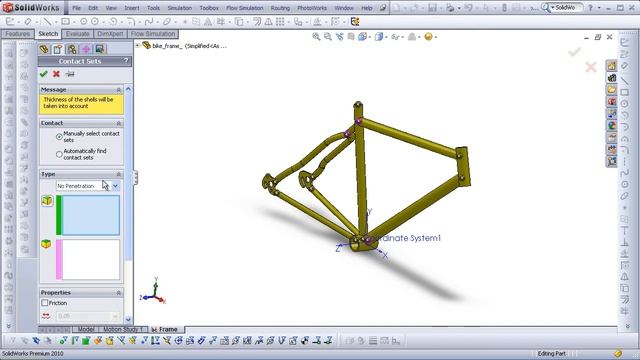
Task: Click the SolidWorks search field
Action: (x=568, y=7)
